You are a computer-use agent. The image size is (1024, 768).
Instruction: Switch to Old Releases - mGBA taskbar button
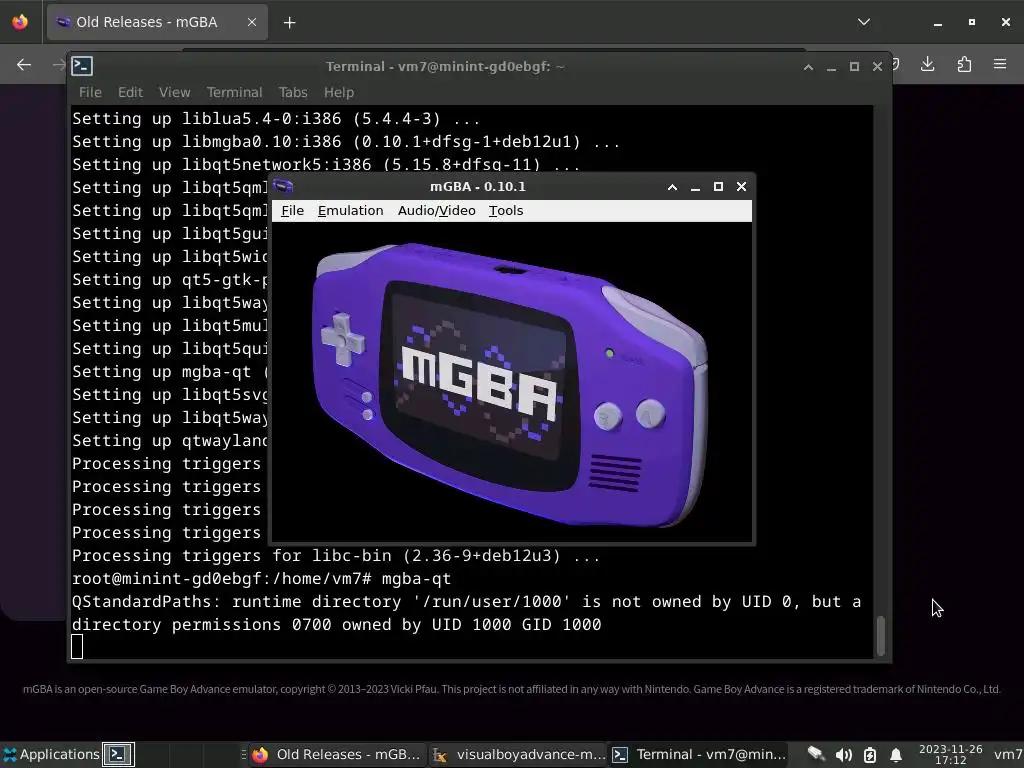[338, 754]
